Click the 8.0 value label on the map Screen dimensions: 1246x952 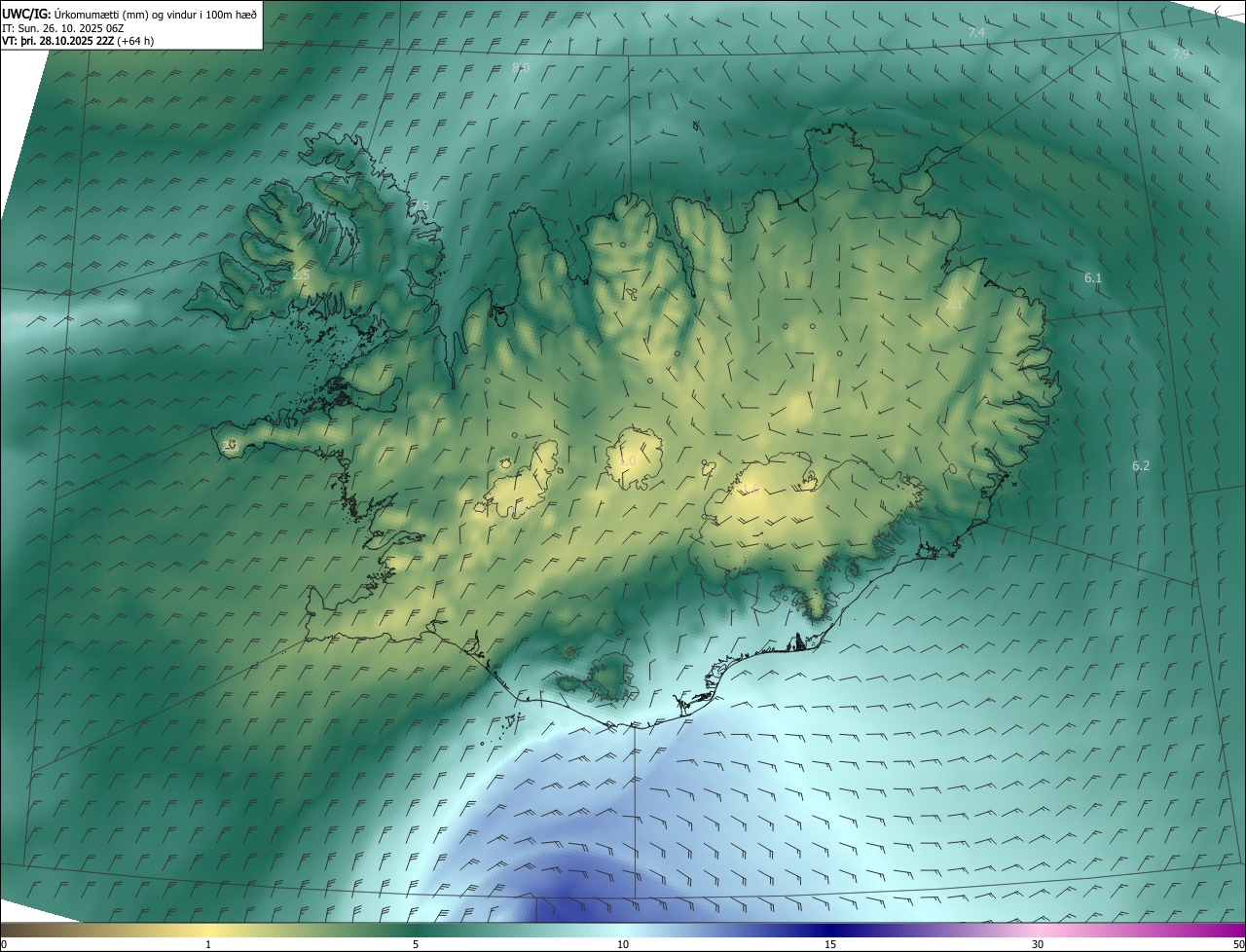521,67
